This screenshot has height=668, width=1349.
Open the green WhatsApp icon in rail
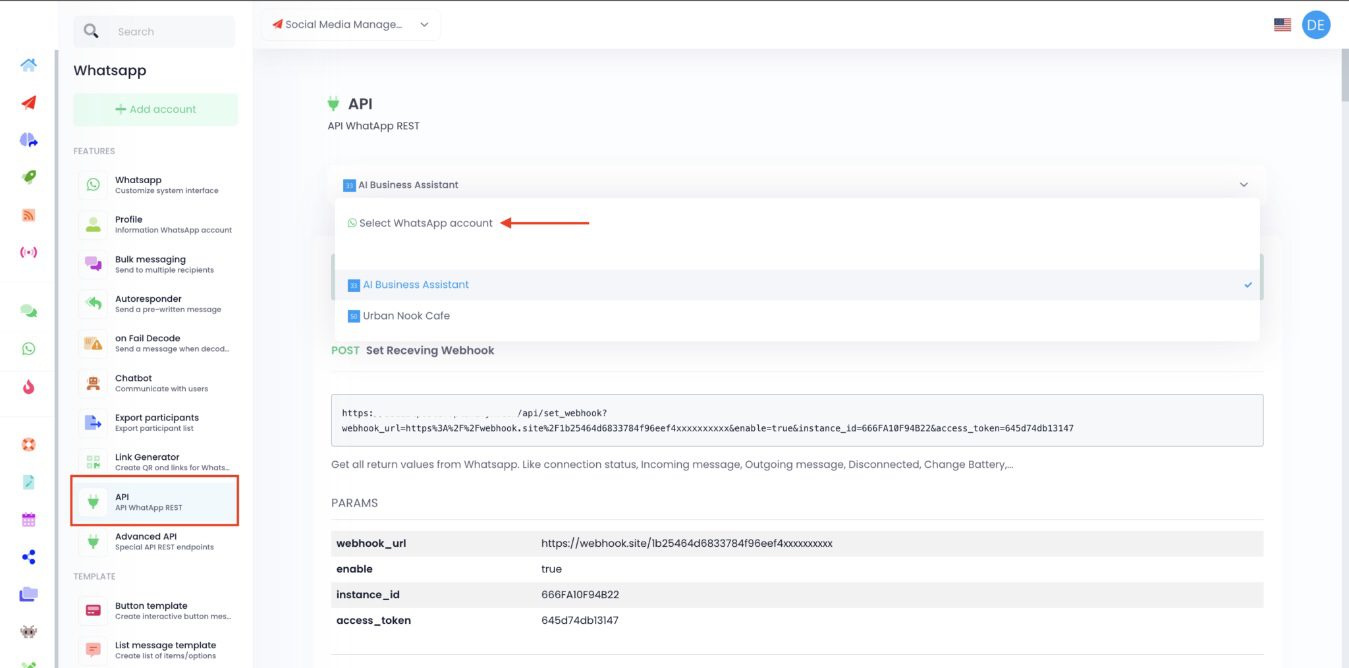28,349
